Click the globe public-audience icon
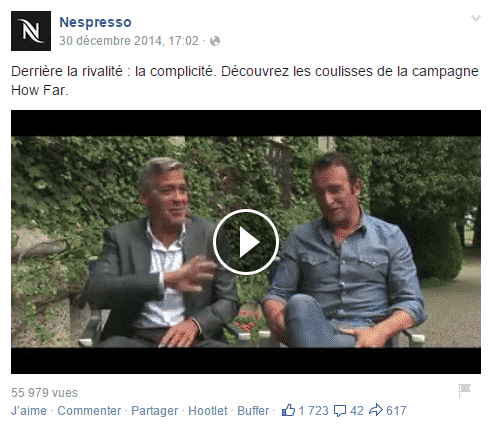492x426 pixels. coord(215,41)
